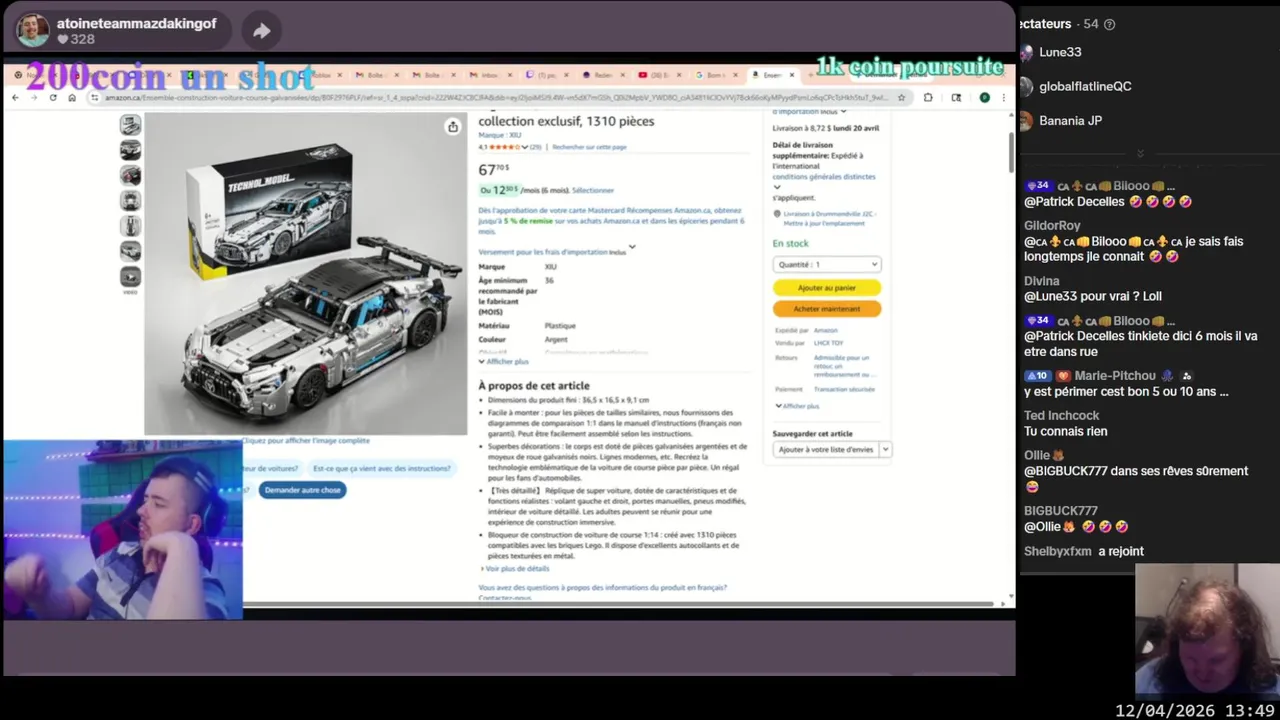Expand Afficher plus under product specs
Screen dimensions: 1280x720
click(504, 362)
